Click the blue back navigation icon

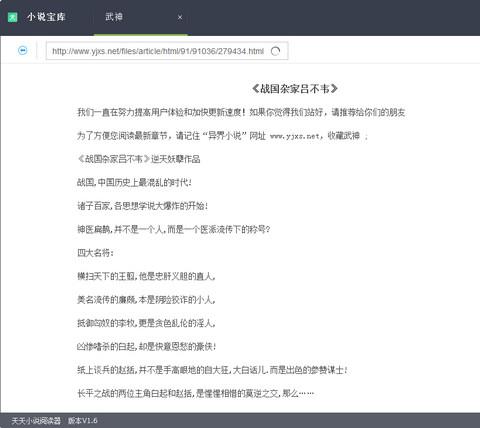click(x=23, y=51)
